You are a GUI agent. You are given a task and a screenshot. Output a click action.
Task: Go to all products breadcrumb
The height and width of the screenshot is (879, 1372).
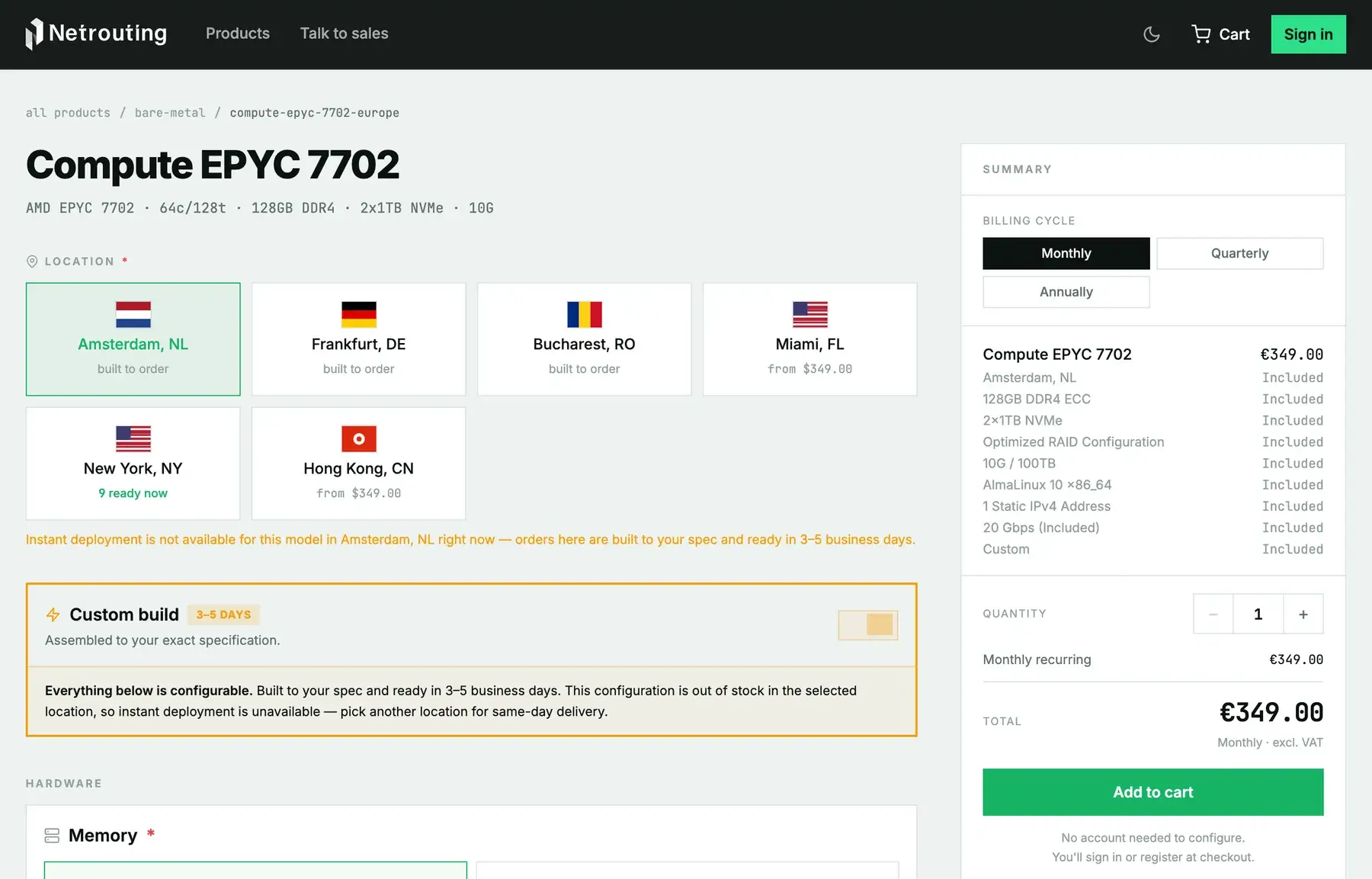point(68,113)
